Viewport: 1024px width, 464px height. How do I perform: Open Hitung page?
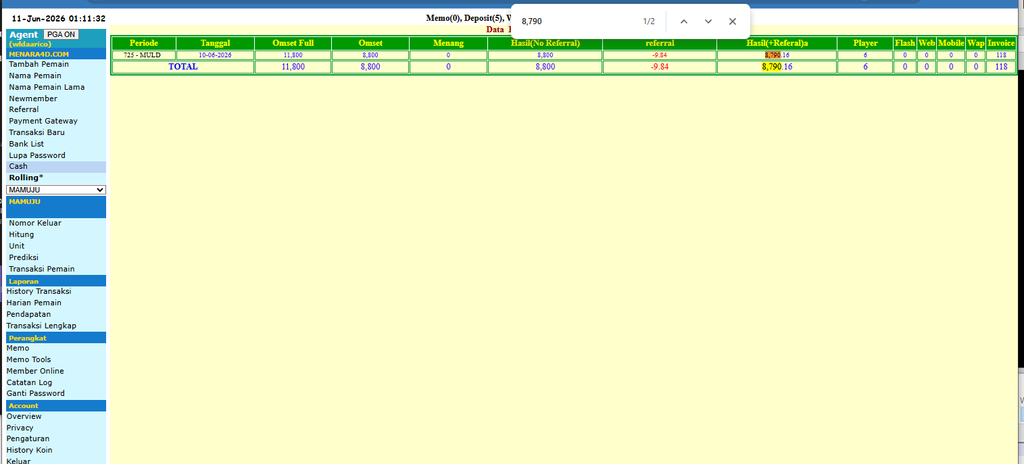(x=22, y=235)
